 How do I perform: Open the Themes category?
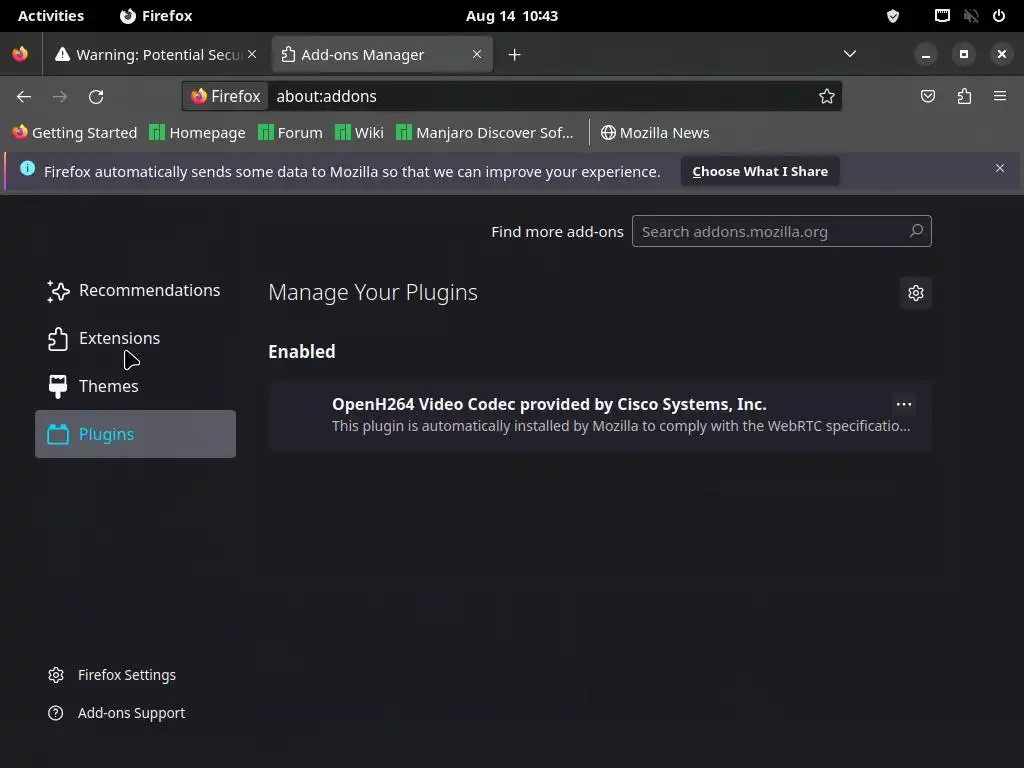(x=135, y=386)
